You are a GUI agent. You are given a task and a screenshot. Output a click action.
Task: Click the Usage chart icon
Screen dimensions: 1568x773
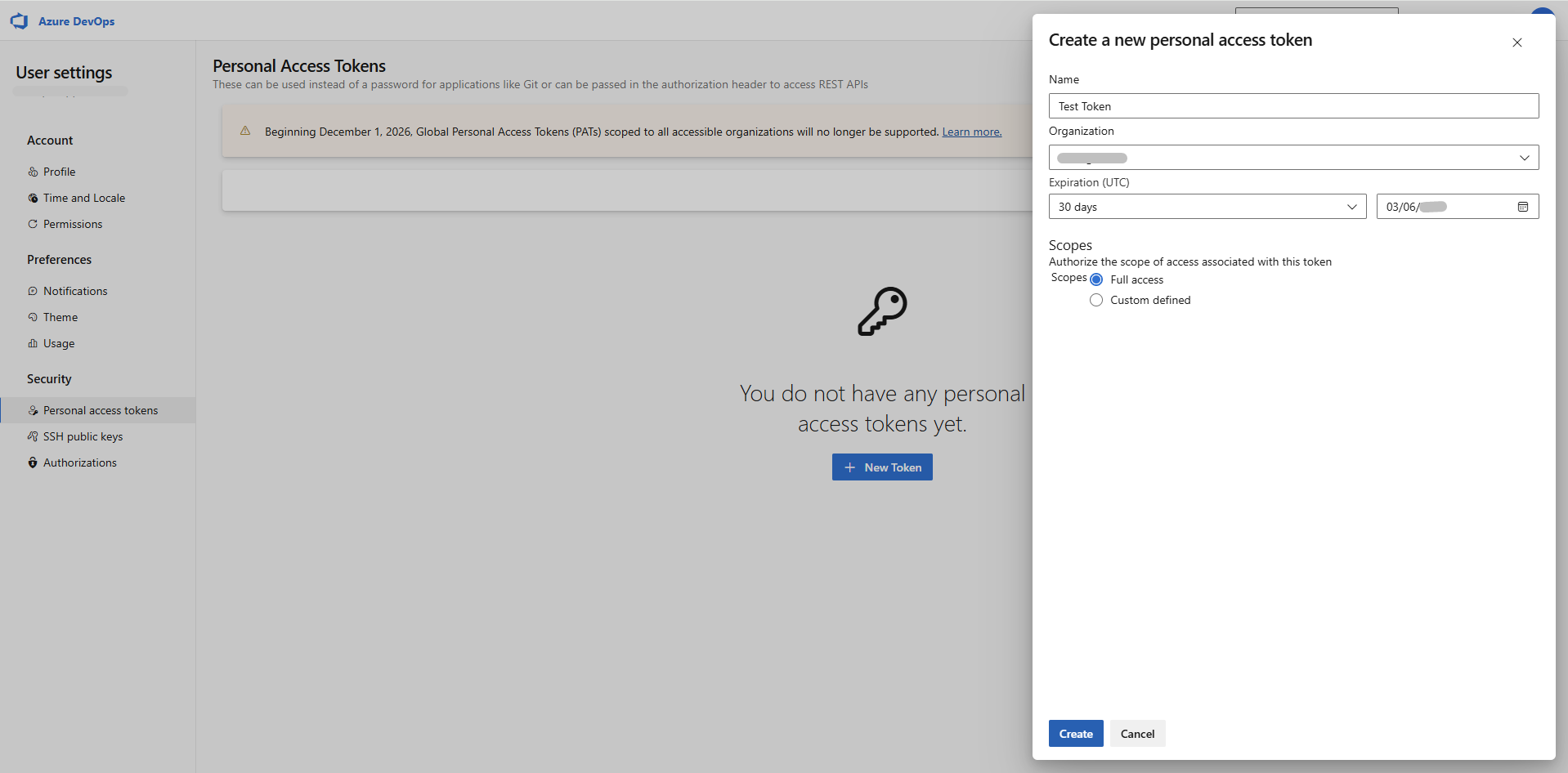click(33, 343)
